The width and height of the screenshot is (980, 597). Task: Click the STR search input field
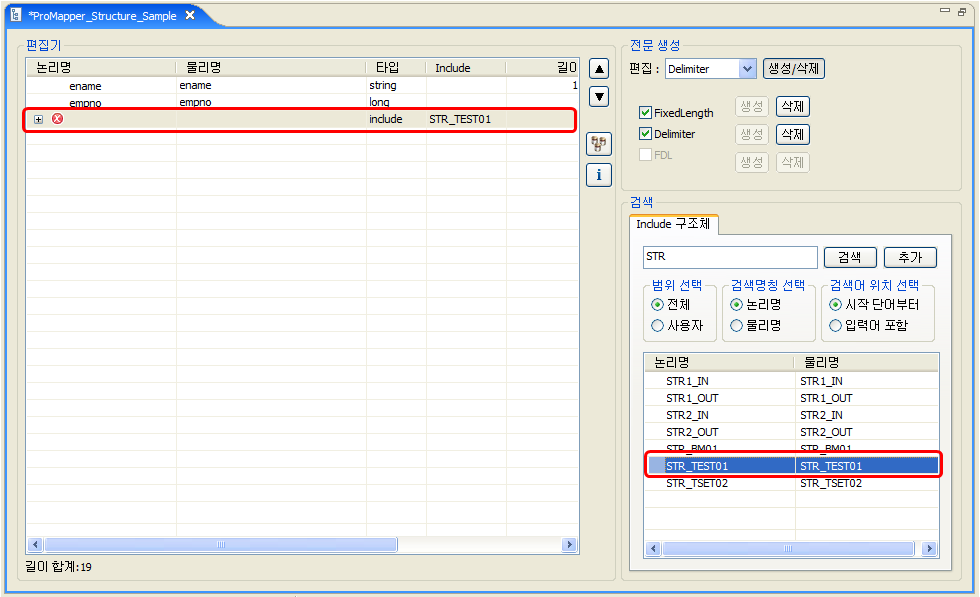click(730, 257)
